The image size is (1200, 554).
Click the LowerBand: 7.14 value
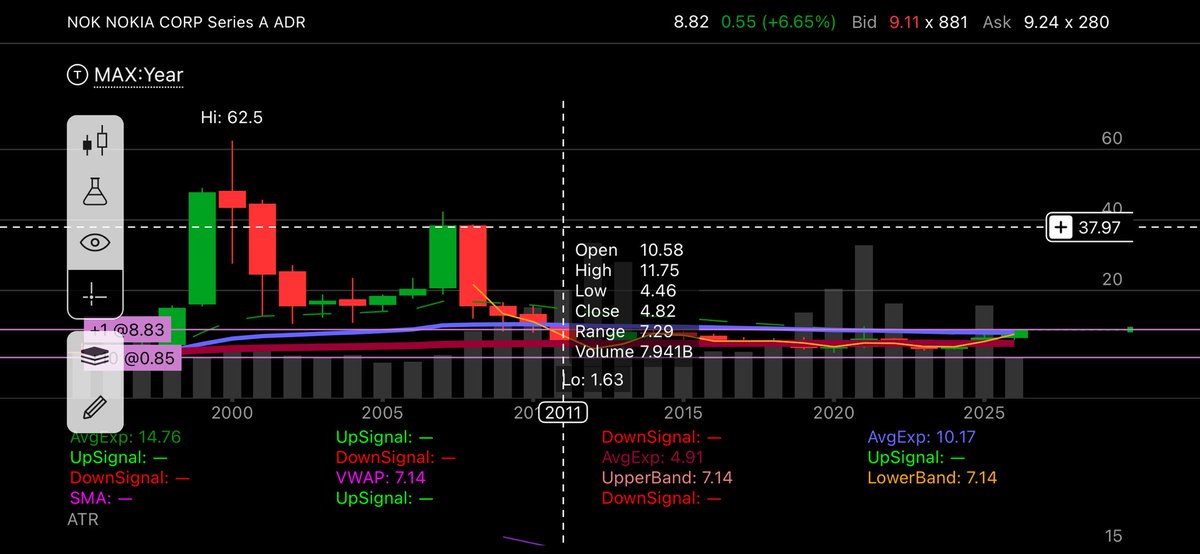(x=932, y=478)
